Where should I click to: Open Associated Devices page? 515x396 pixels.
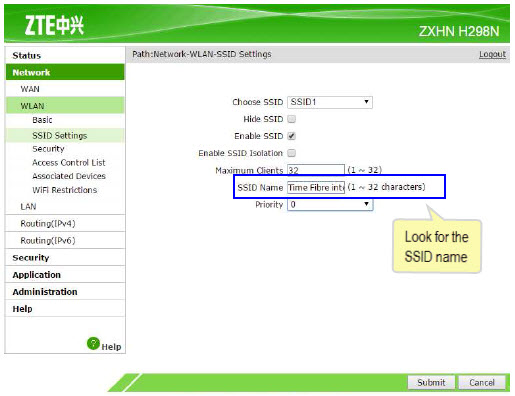click(x=69, y=176)
